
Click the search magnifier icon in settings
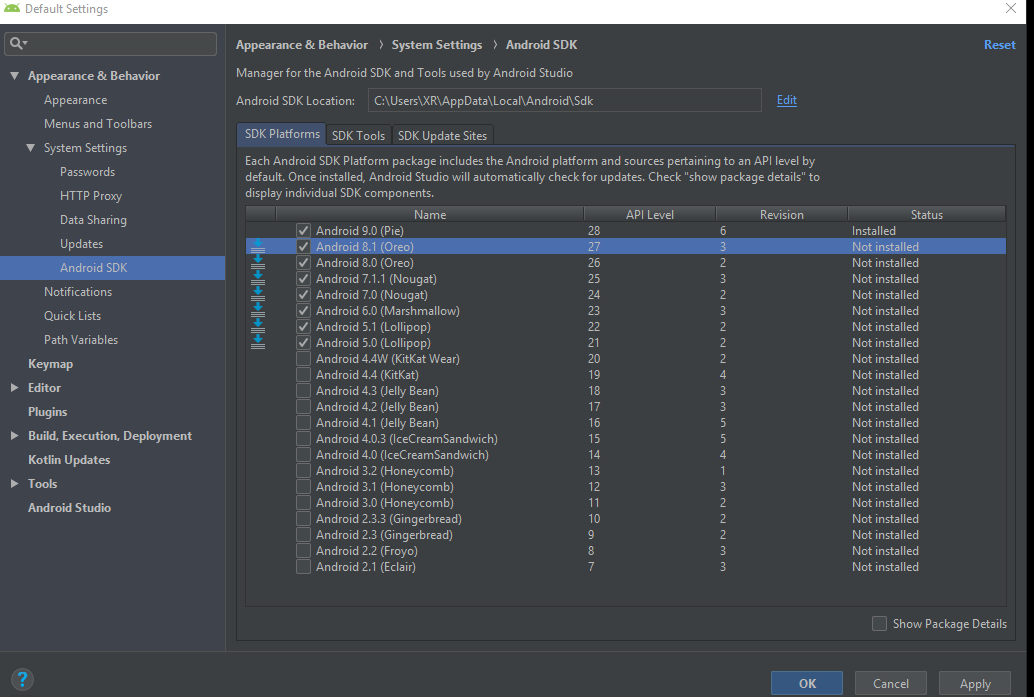(x=17, y=44)
